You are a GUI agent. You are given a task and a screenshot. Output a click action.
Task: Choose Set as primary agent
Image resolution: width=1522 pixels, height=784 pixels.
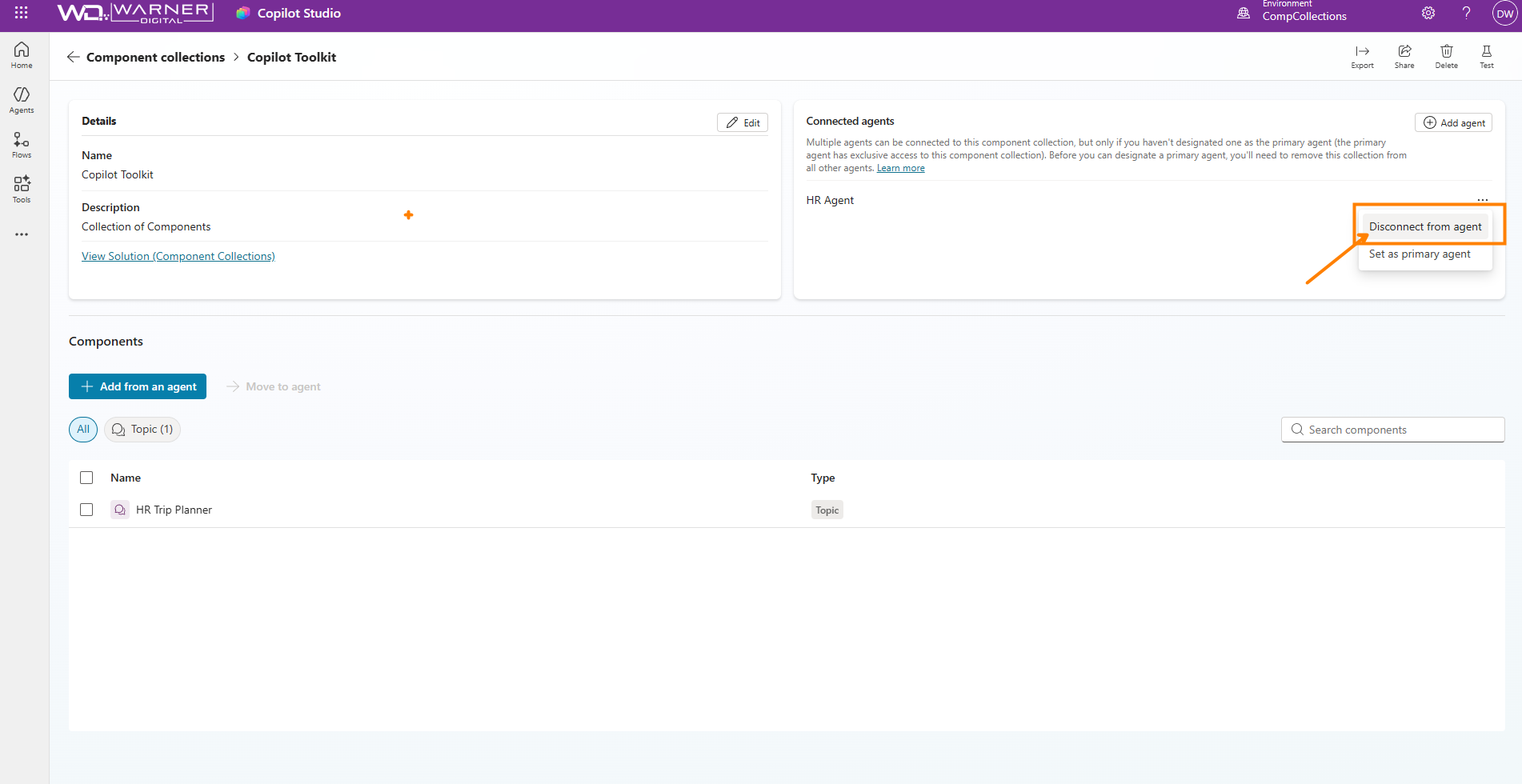[1419, 254]
